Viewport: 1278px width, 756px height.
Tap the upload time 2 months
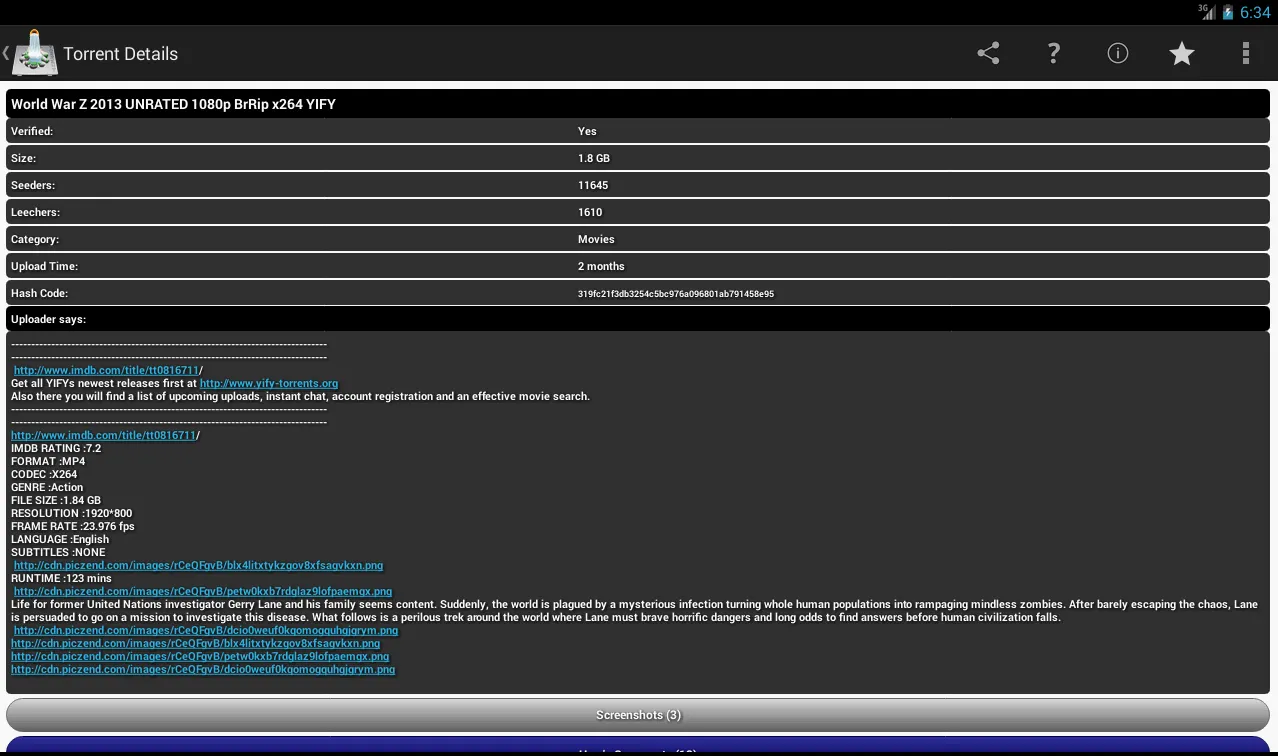point(601,266)
